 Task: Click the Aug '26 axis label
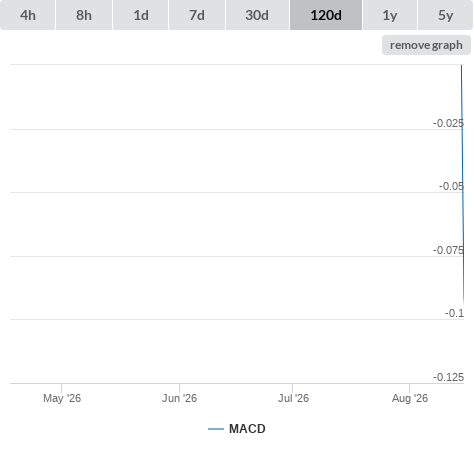point(410,398)
